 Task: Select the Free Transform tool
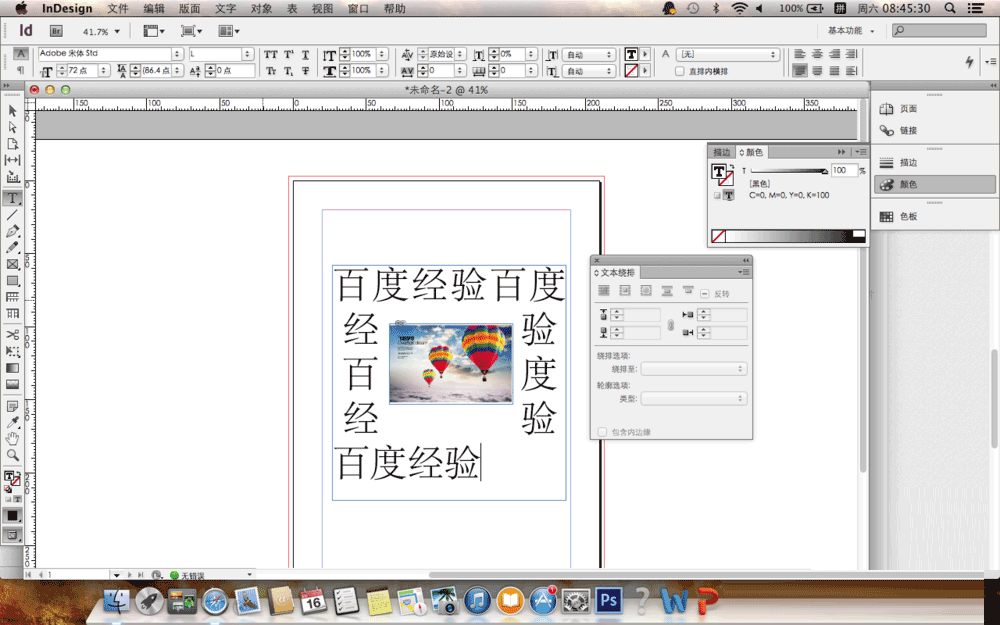[x=12, y=351]
